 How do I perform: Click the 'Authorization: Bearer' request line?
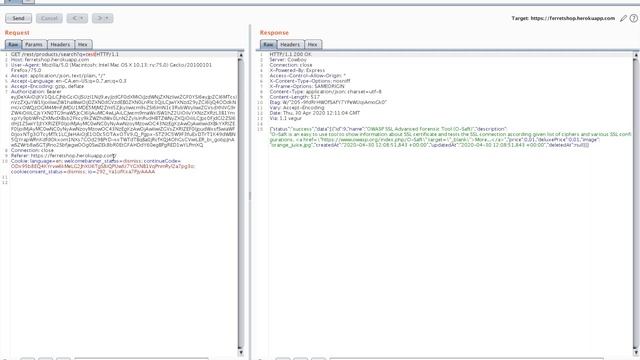36,91
